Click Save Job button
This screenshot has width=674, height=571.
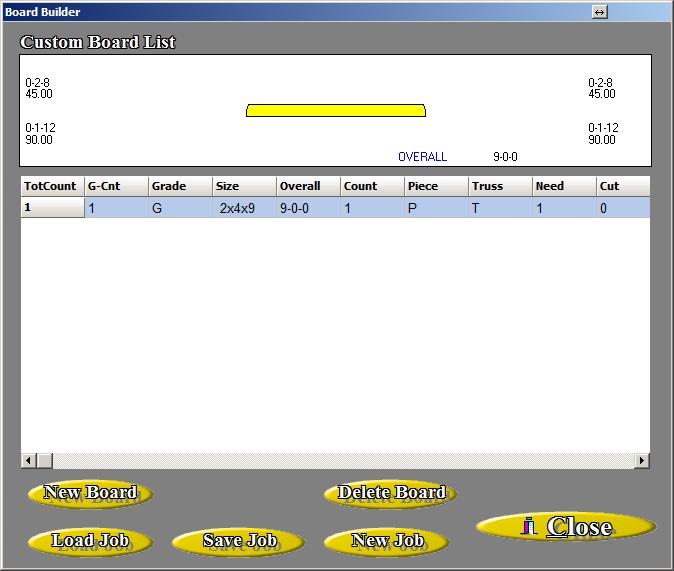(x=239, y=541)
